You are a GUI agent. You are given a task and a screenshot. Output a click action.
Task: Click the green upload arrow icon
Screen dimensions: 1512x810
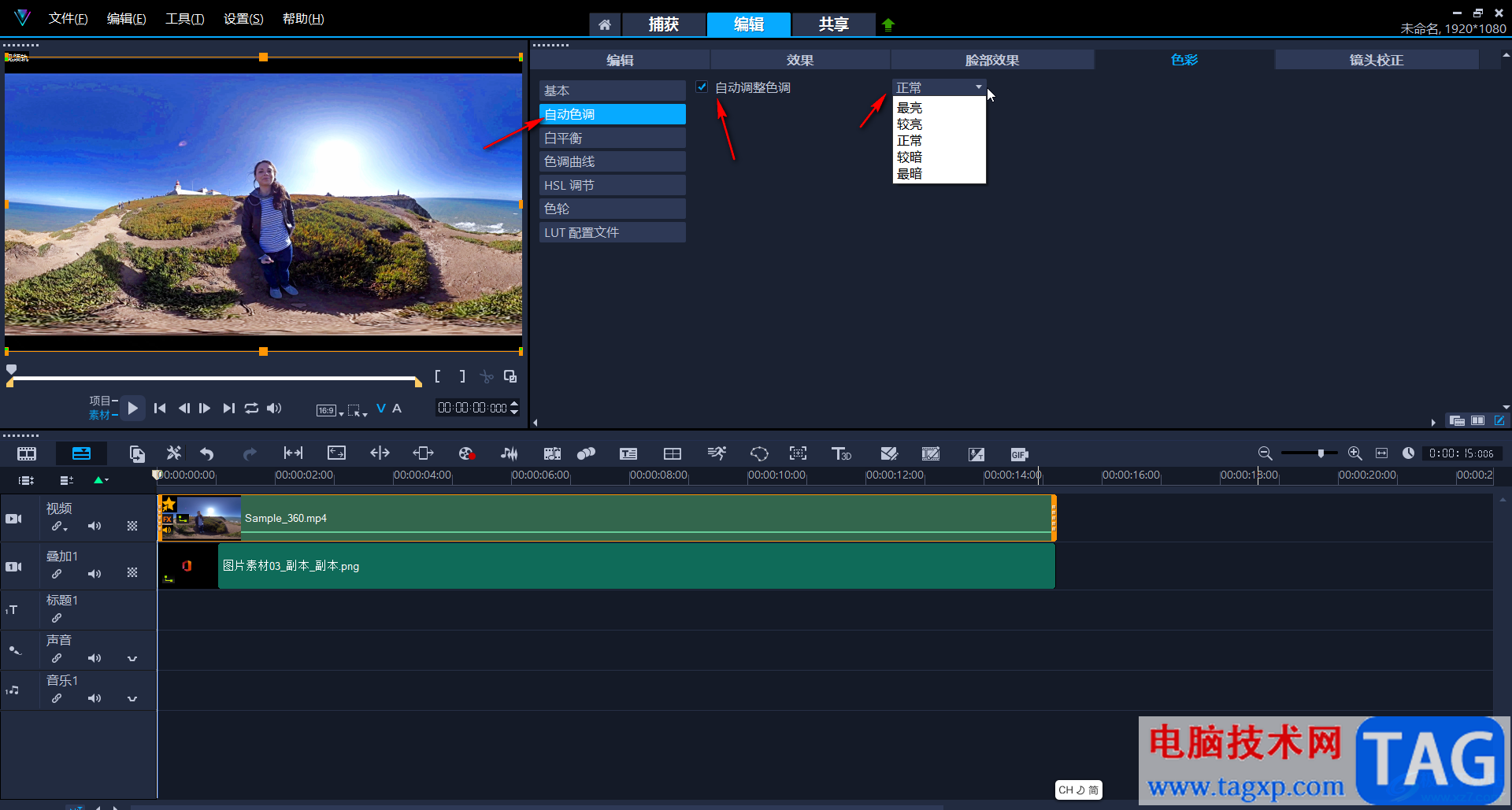[888, 24]
